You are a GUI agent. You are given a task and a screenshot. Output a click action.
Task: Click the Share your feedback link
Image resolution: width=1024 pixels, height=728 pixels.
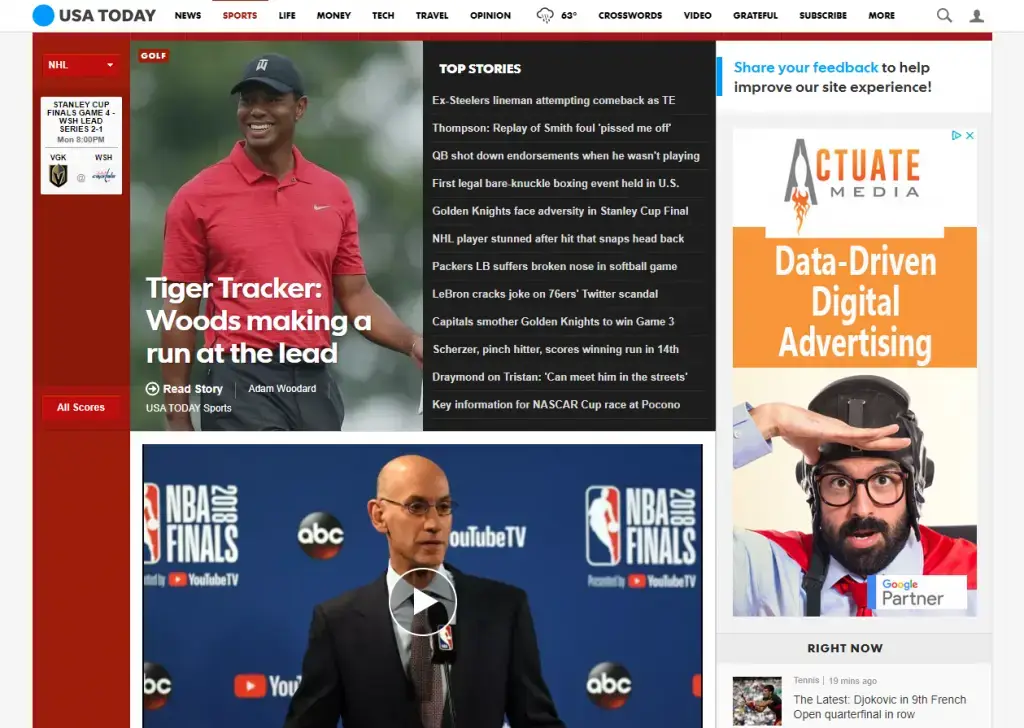point(806,67)
